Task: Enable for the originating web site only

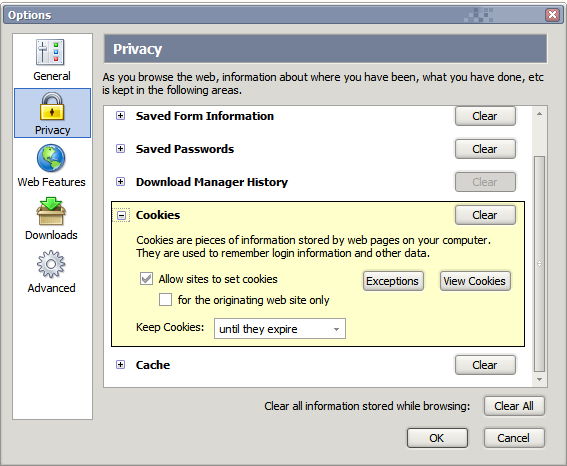Action: coord(166,300)
